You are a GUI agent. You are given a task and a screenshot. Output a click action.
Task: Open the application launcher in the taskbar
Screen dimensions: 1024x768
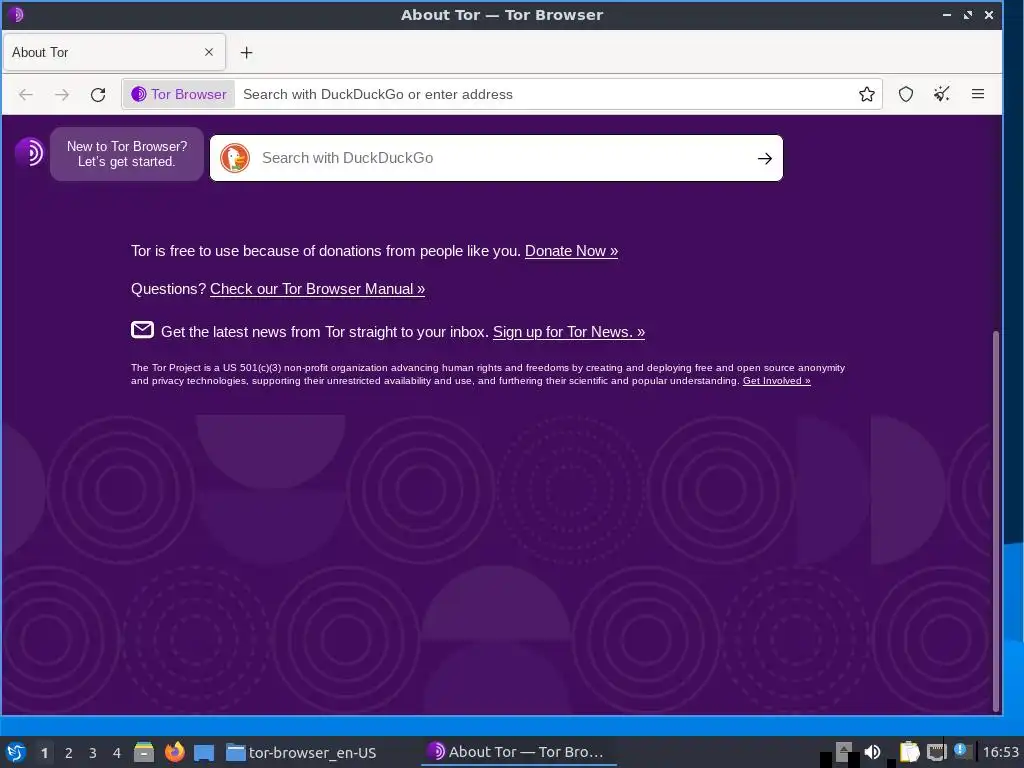click(x=16, y=752)
